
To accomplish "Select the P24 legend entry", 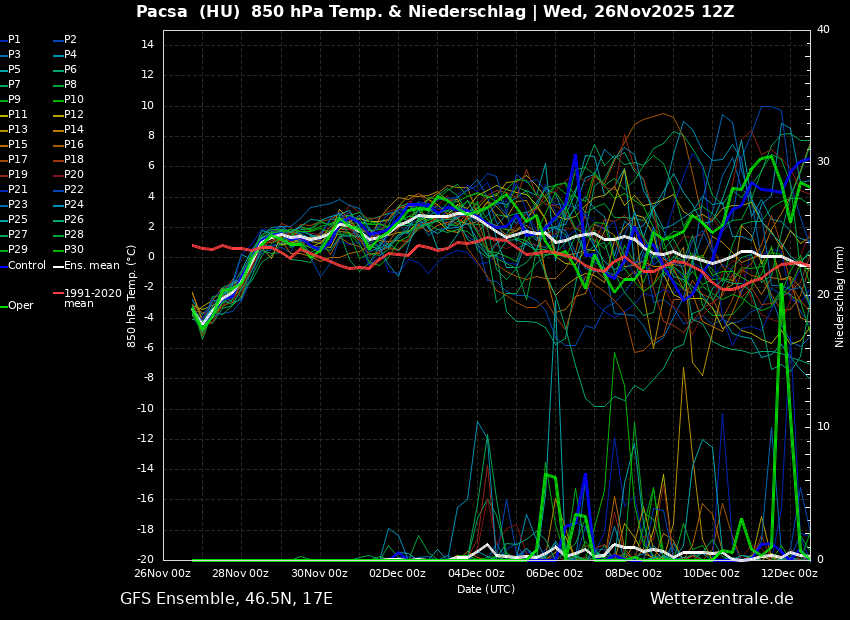I will (74, 205).
